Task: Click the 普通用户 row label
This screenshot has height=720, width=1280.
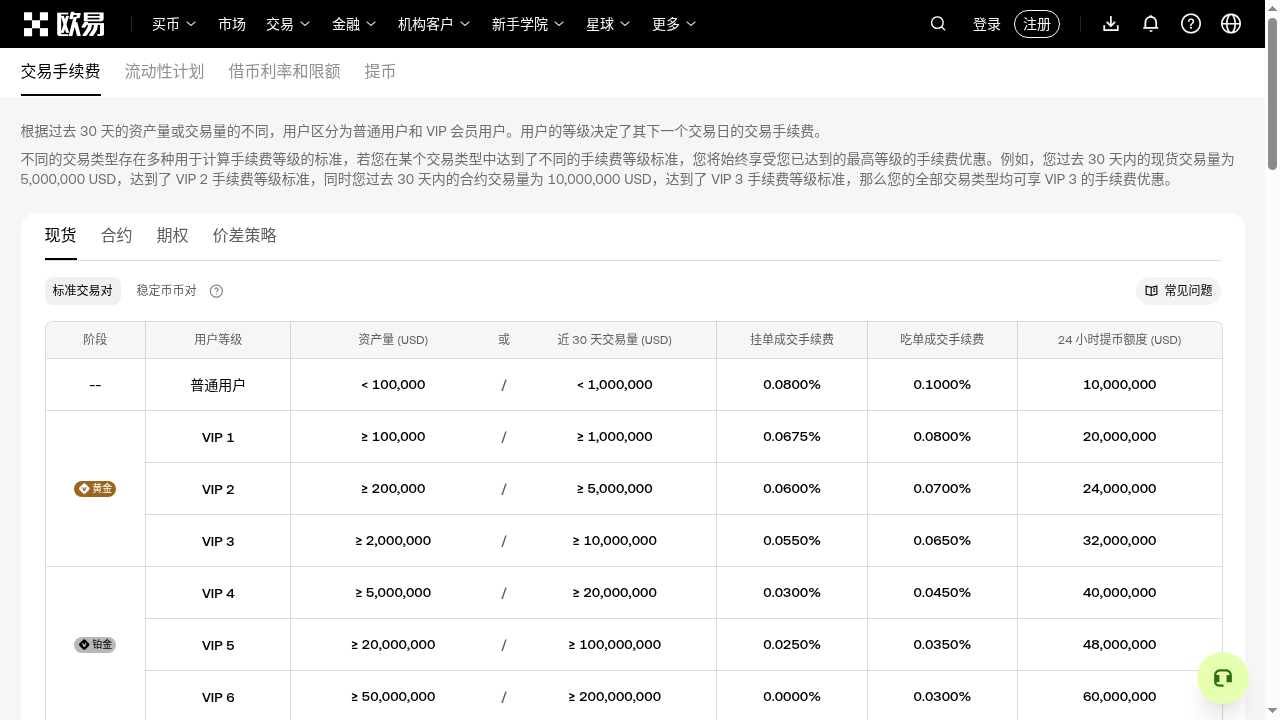Action: 218,385
